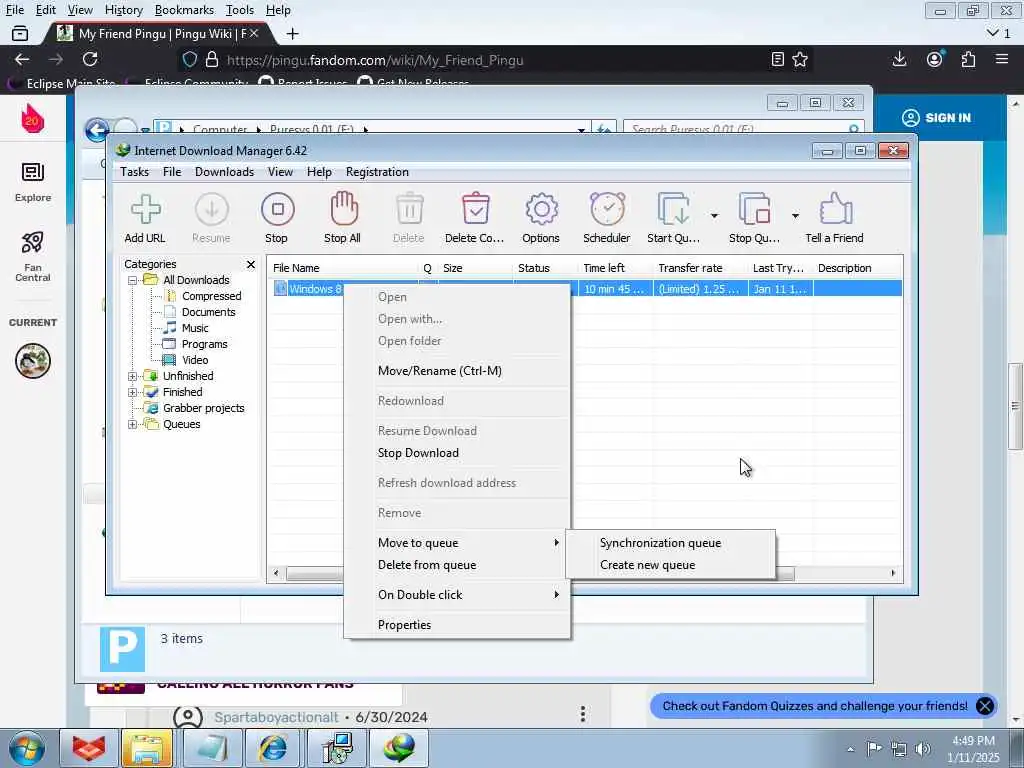Viewport: 1024px width, 768px height.
Task: Click the Add URL toolbar icon
Action: tap(146, 210)
